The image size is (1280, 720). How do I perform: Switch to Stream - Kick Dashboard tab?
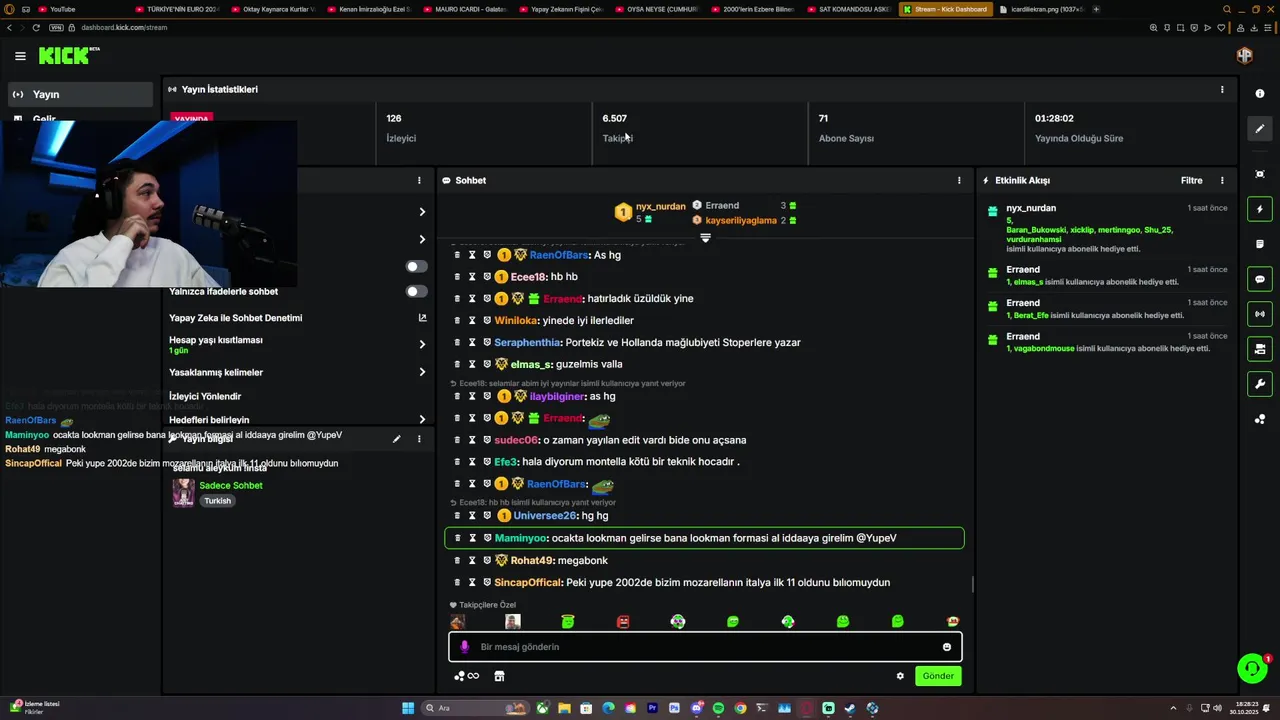(945, 9)
